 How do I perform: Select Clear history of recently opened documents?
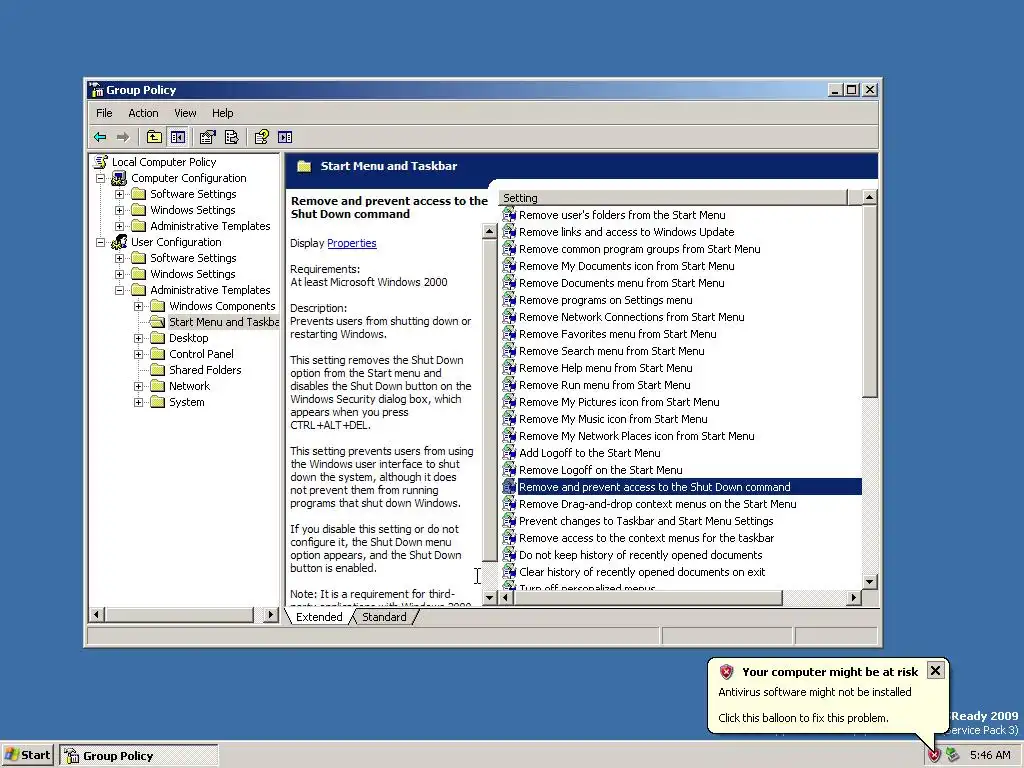click(642, 572)
